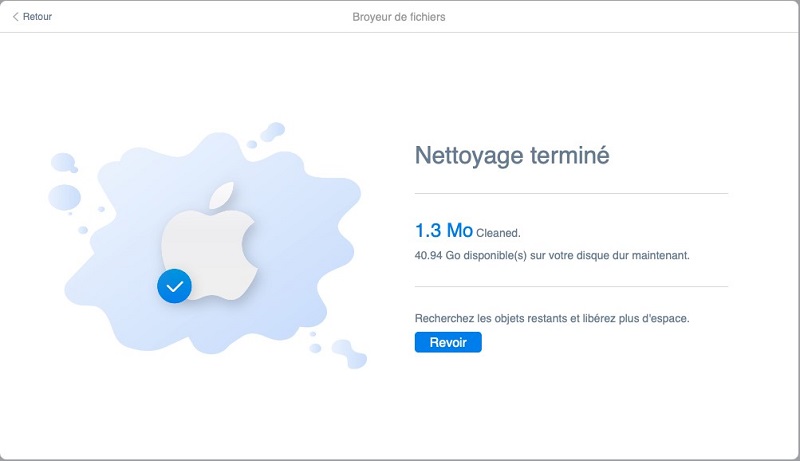Click the '1.3 Mo' cleaned amount
This screenshot has height=461, width=800.
pos(444,230)
